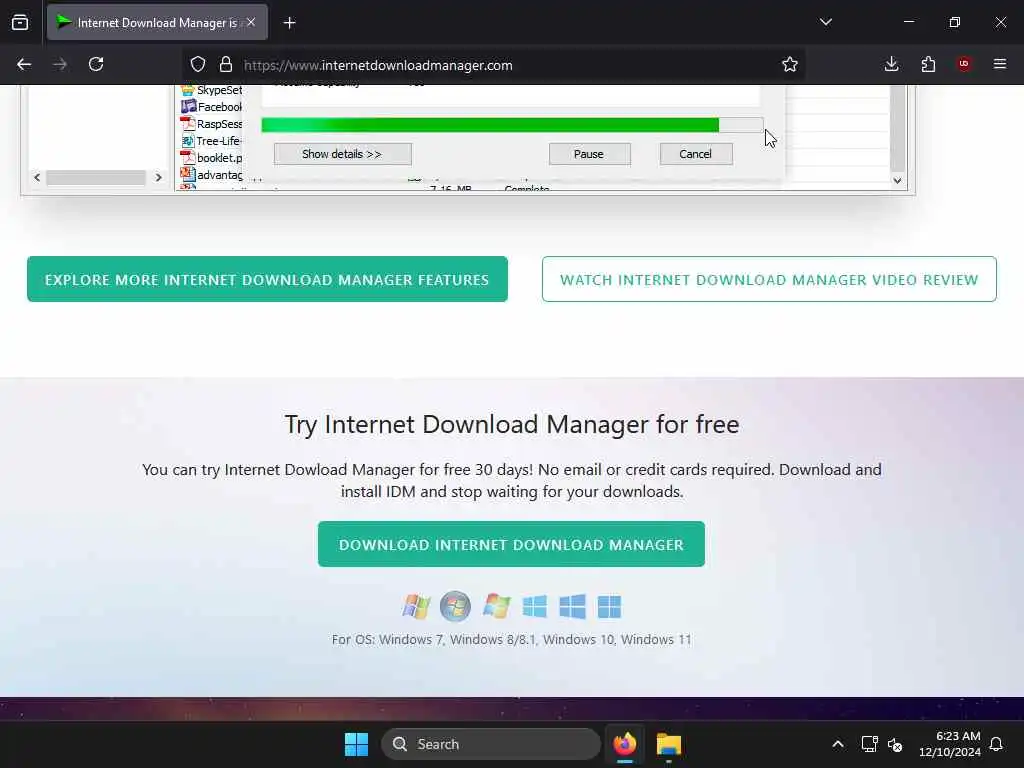Close the Internet Download Manager tab

[251, 22]
